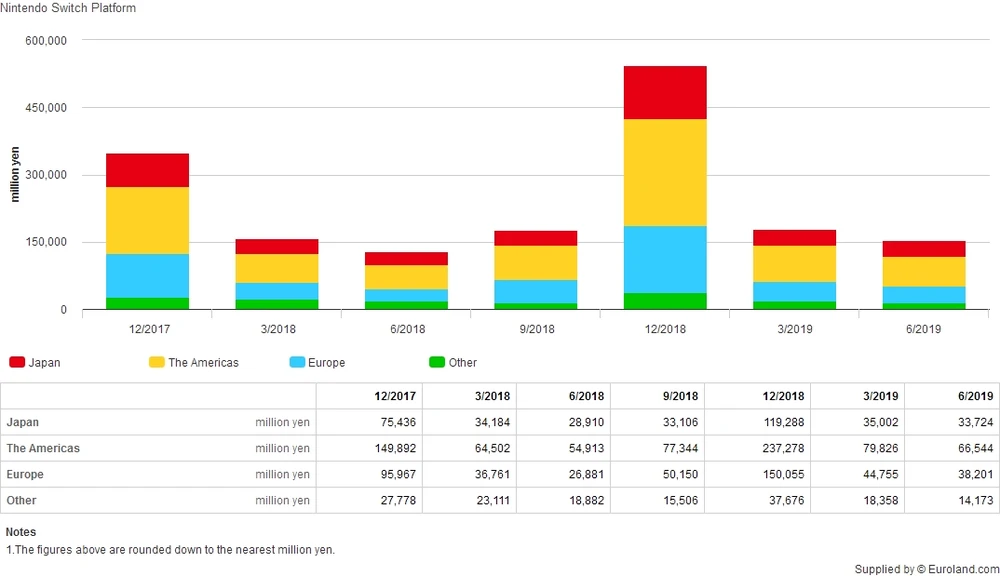Select the yellow Americas segment of 12/2018 bar
The image size is (1000, 576).
(x=665, y=172)
